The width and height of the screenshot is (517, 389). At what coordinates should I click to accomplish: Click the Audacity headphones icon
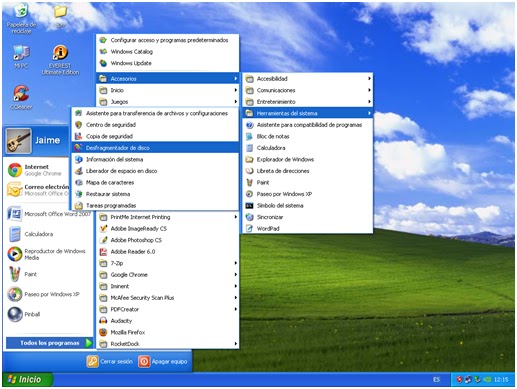click(103, 321)
